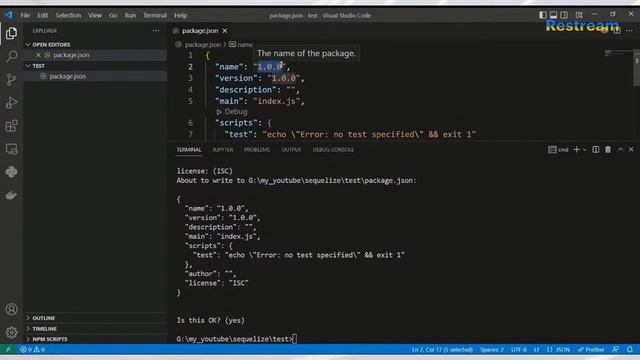Open the Selection menu
640x360 pixels.
click(x=68, y=15)
